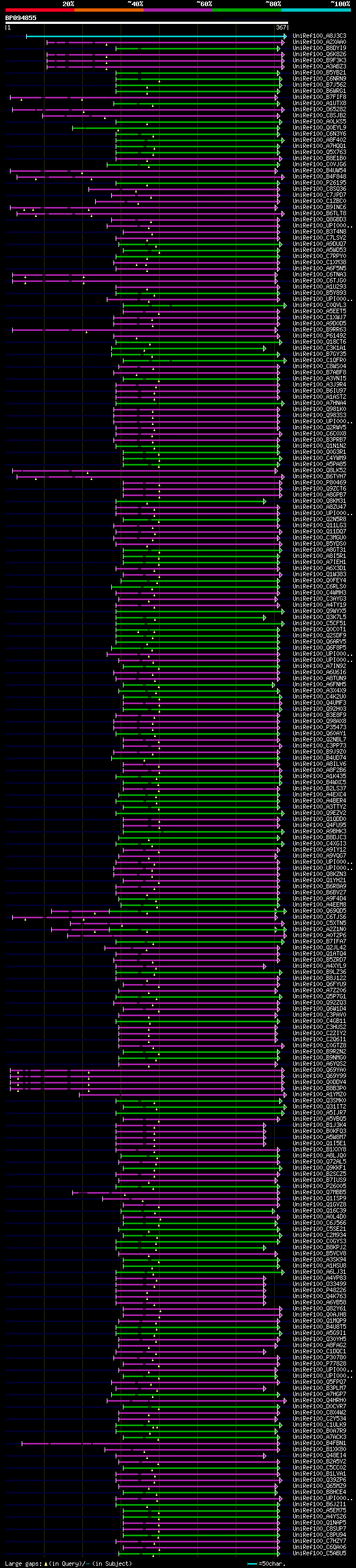The image size is (356, 1568).
Task: Choose label UniRef100_Q8GBD3
Action: pyautogui.click(x=319, y=220)
